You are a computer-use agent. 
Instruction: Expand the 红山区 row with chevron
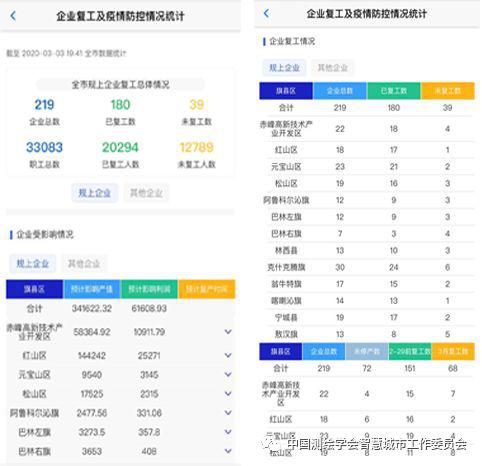tap(228, 355)
